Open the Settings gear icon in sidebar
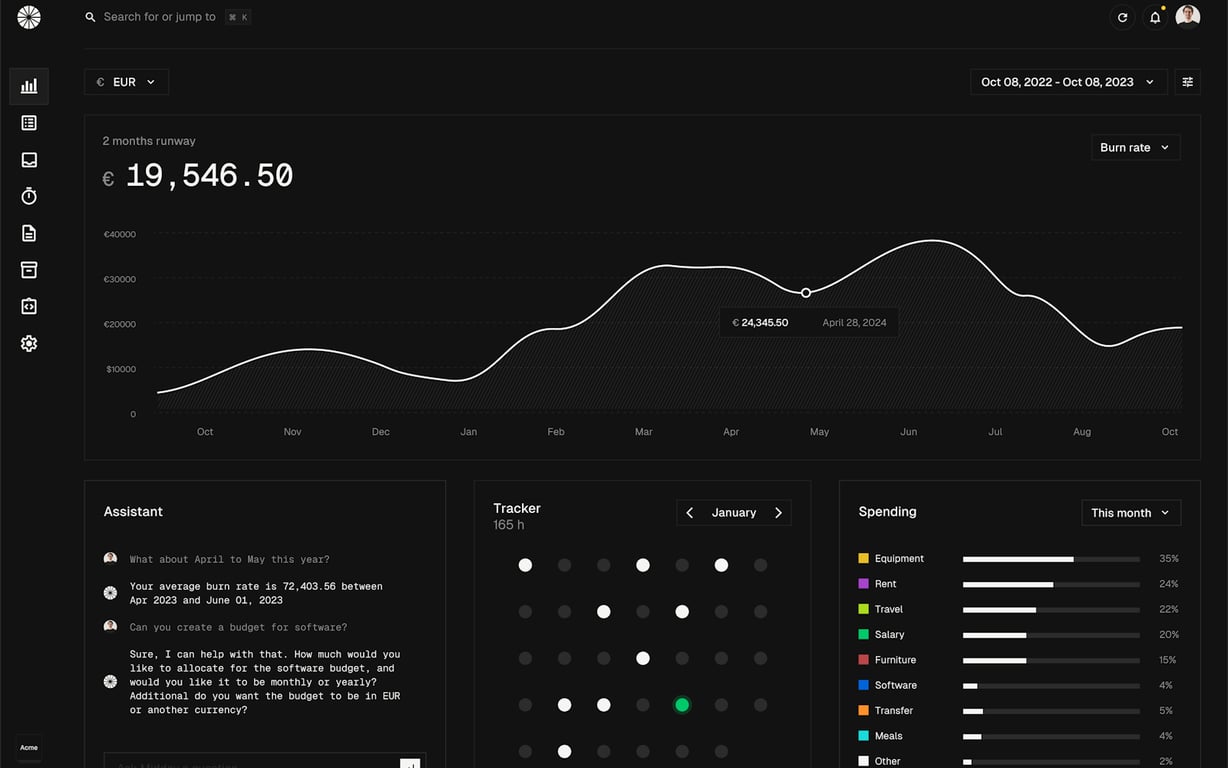1228x768 pixels. (x=29, y=343)
